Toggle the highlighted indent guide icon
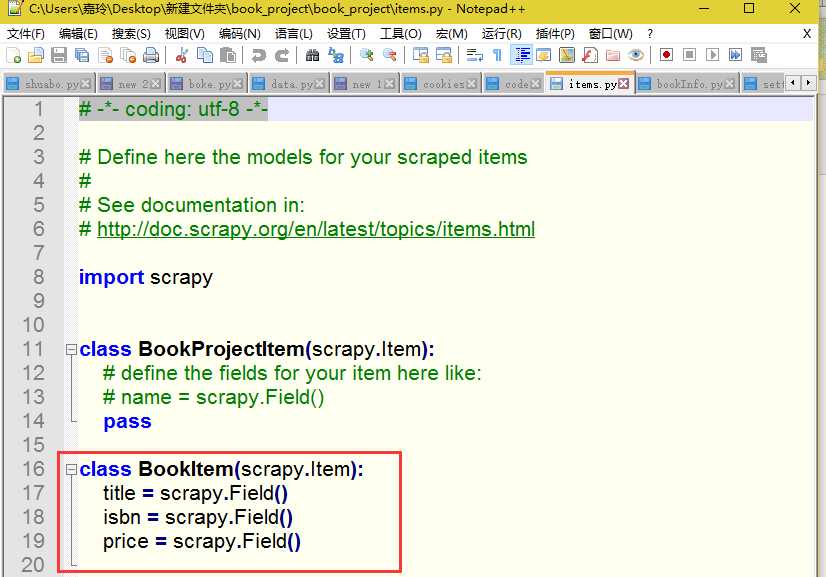Screen dimensions: 826x577 (522, 55)
